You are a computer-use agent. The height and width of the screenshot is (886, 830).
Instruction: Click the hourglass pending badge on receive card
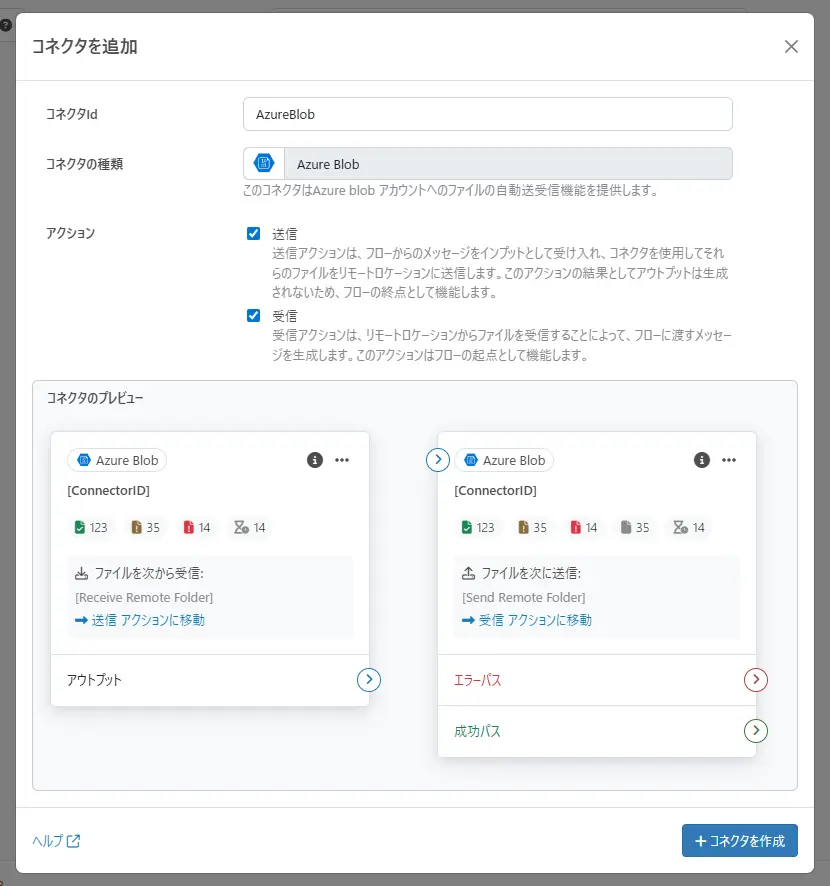[248, 527]
